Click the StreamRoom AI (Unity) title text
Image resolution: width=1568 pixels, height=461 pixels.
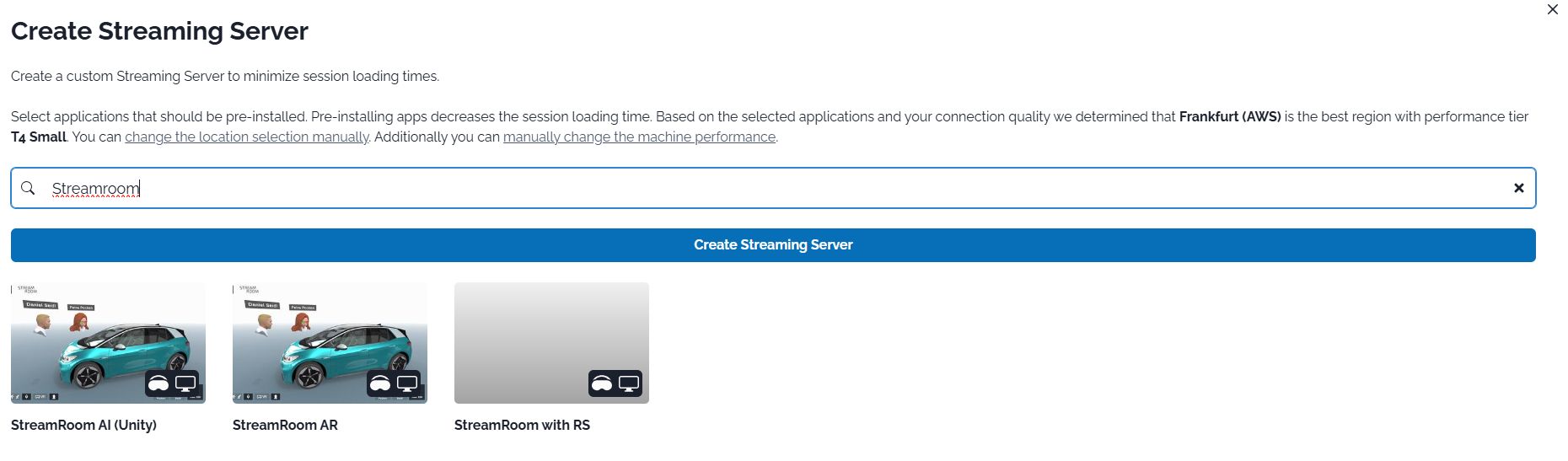[83, 425]
